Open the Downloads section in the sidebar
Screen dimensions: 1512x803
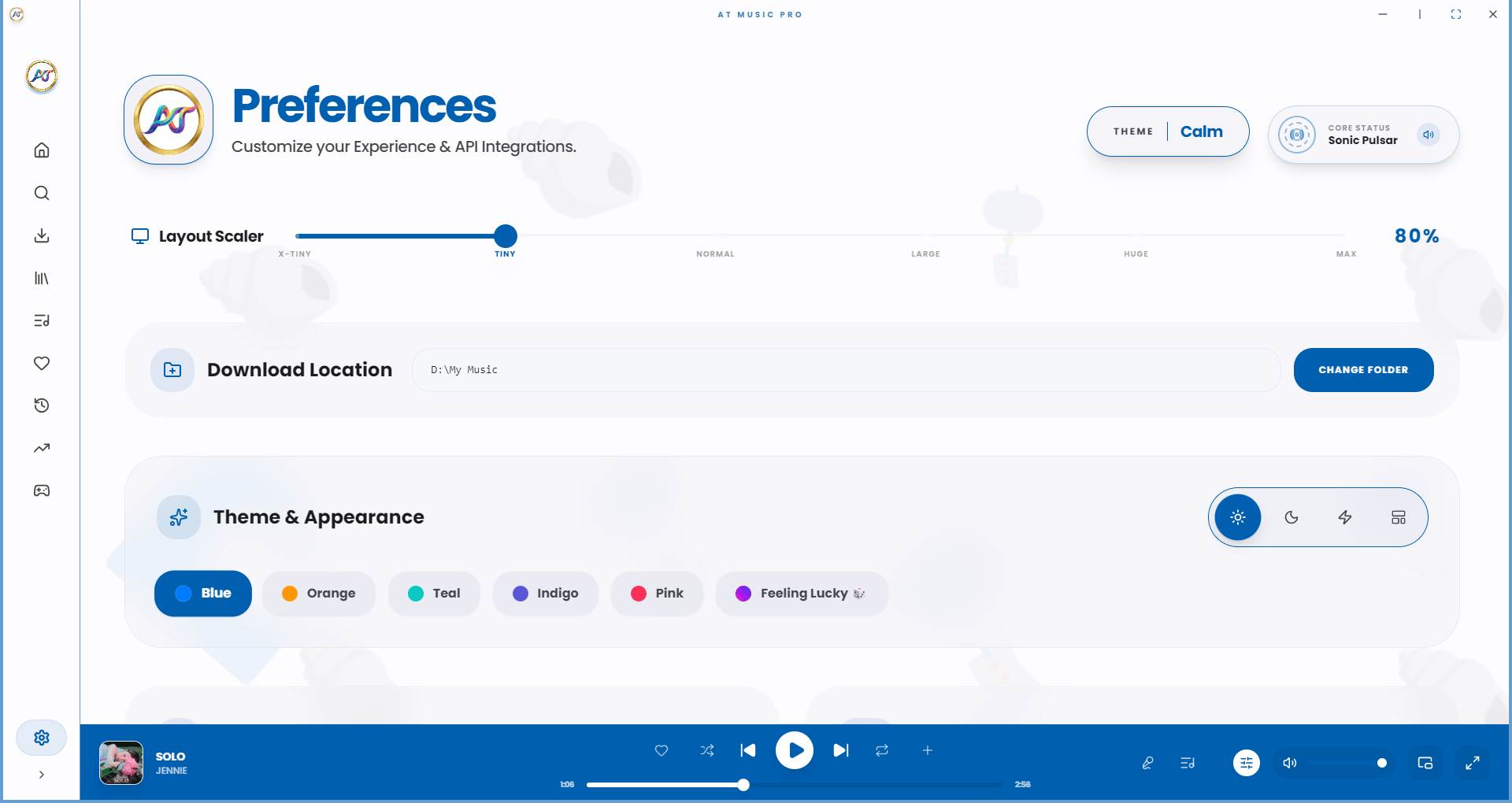41,235
